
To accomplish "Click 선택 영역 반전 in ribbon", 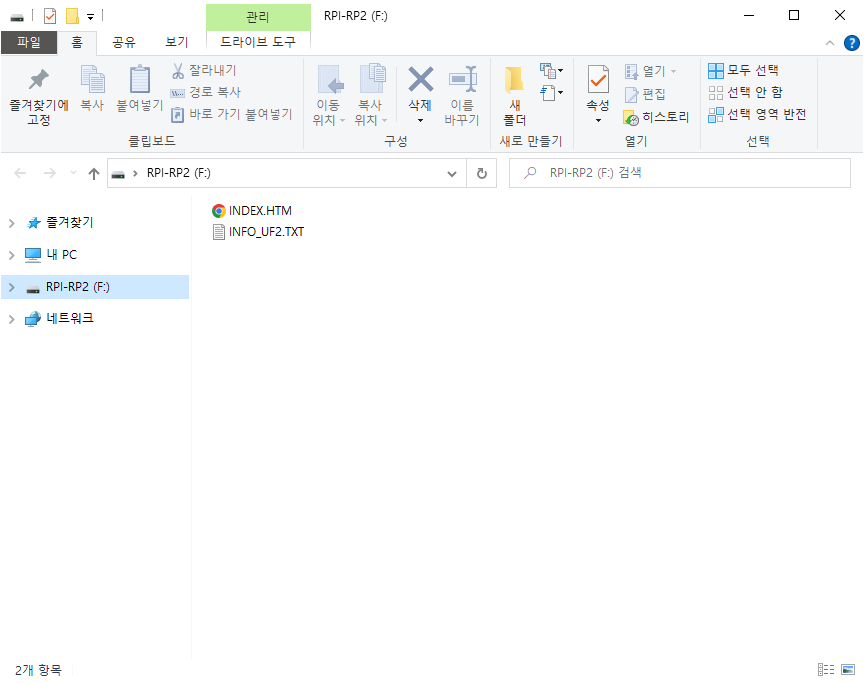I will coord(757,114).
